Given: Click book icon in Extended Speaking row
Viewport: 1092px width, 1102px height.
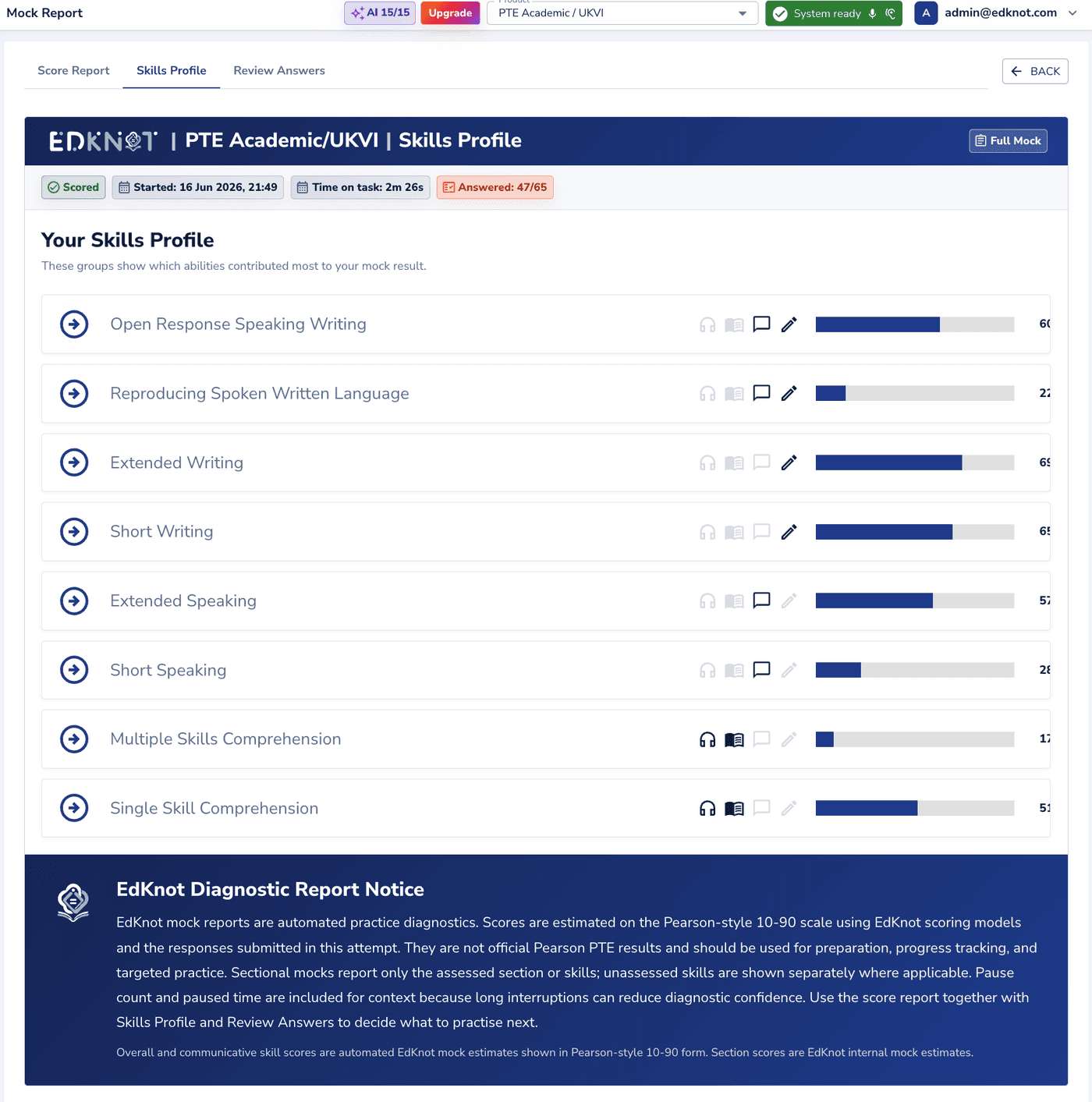Looking at the screenshot, I should [x=734, y=601].
